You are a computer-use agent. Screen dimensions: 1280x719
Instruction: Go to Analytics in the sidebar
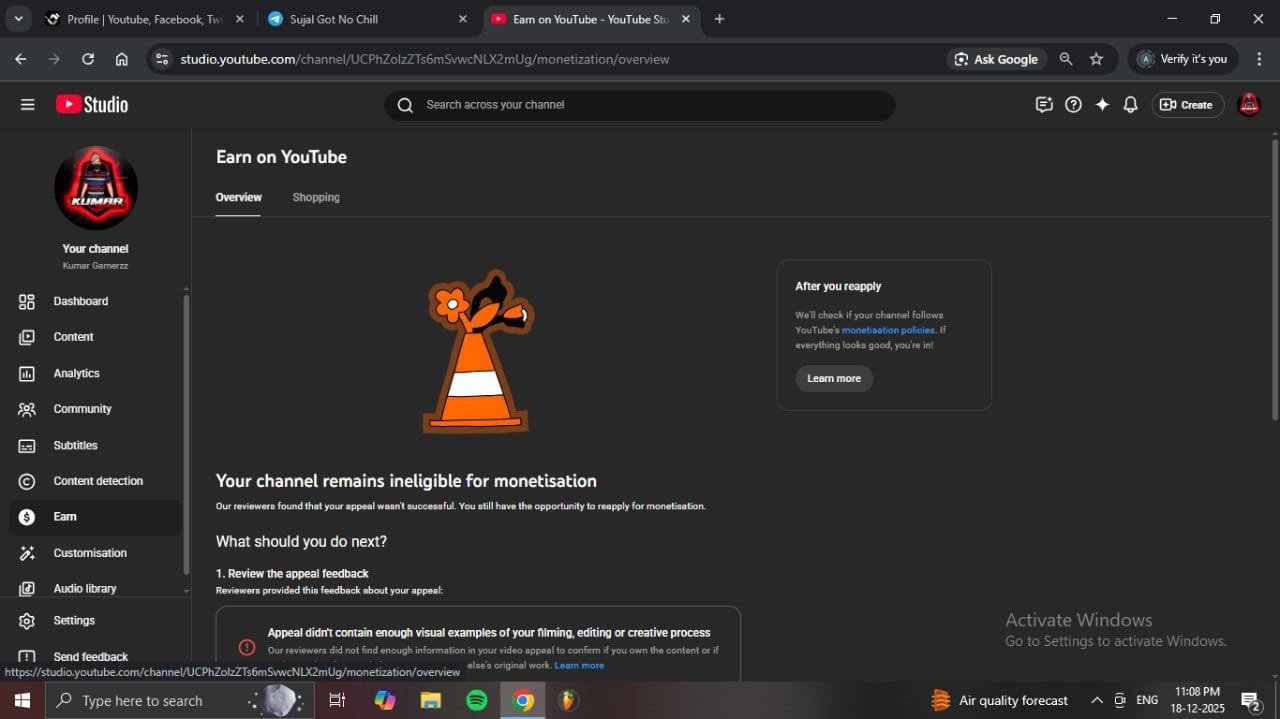click(76, 373)
